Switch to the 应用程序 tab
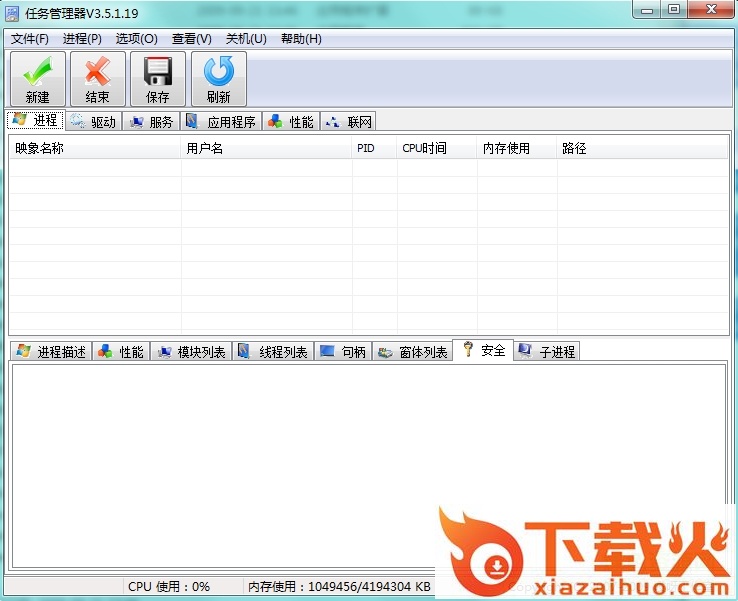The height and width of the screenshot is (601, 738). pyautogui.click(x=221, y=122)
